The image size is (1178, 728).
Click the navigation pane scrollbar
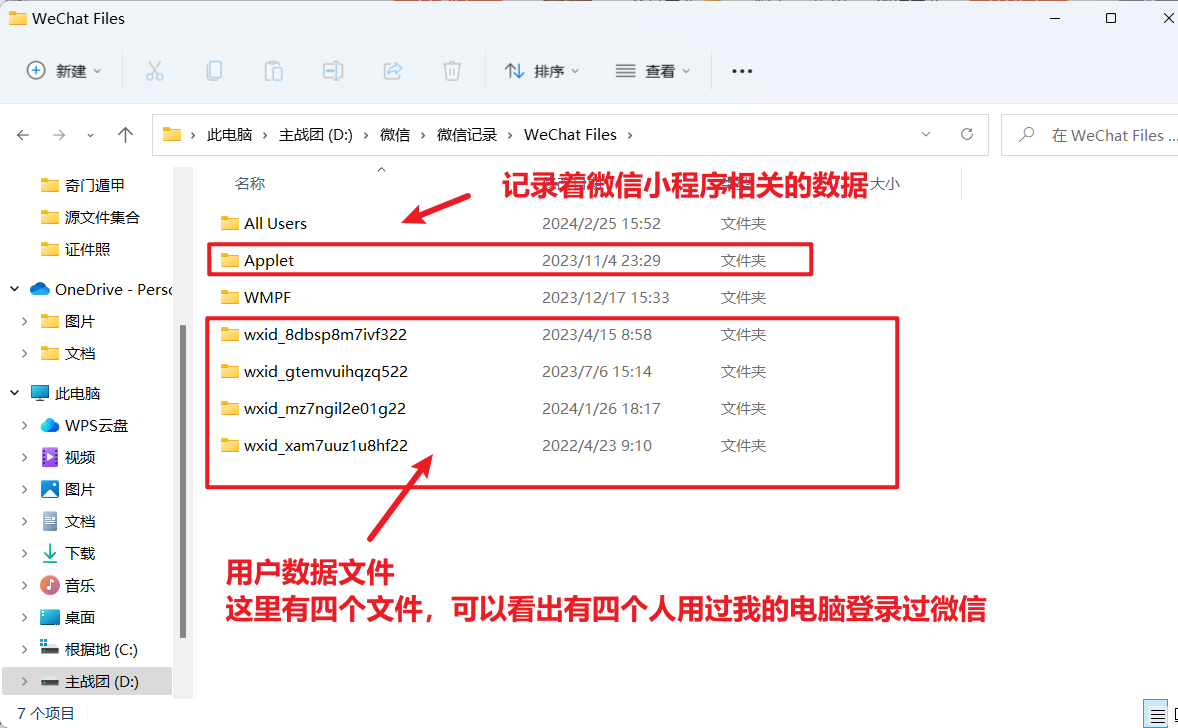coord(183,481)
